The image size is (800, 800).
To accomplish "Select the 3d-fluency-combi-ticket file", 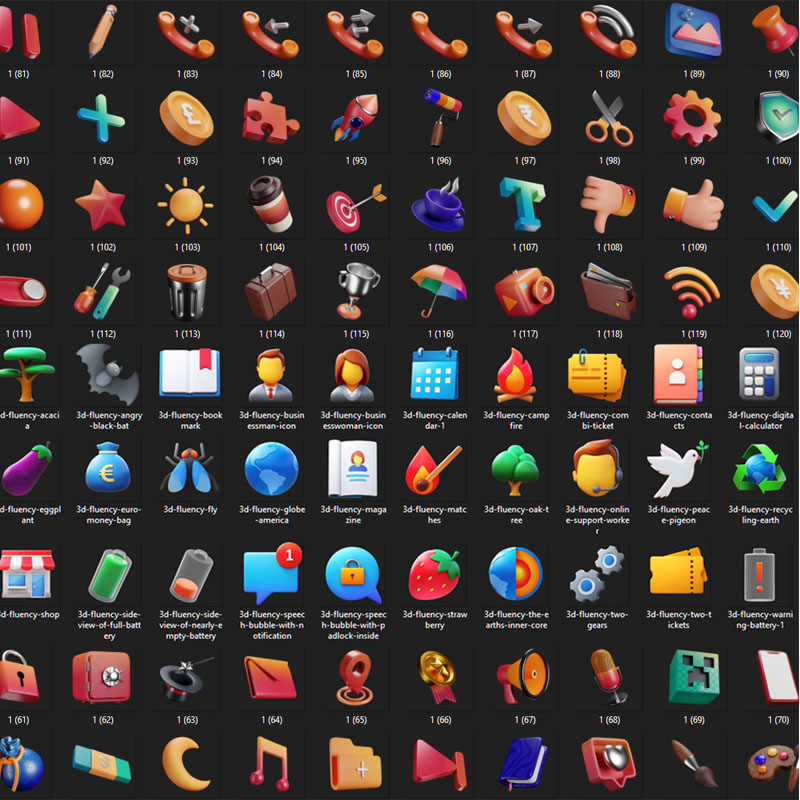I will [597, 376].
